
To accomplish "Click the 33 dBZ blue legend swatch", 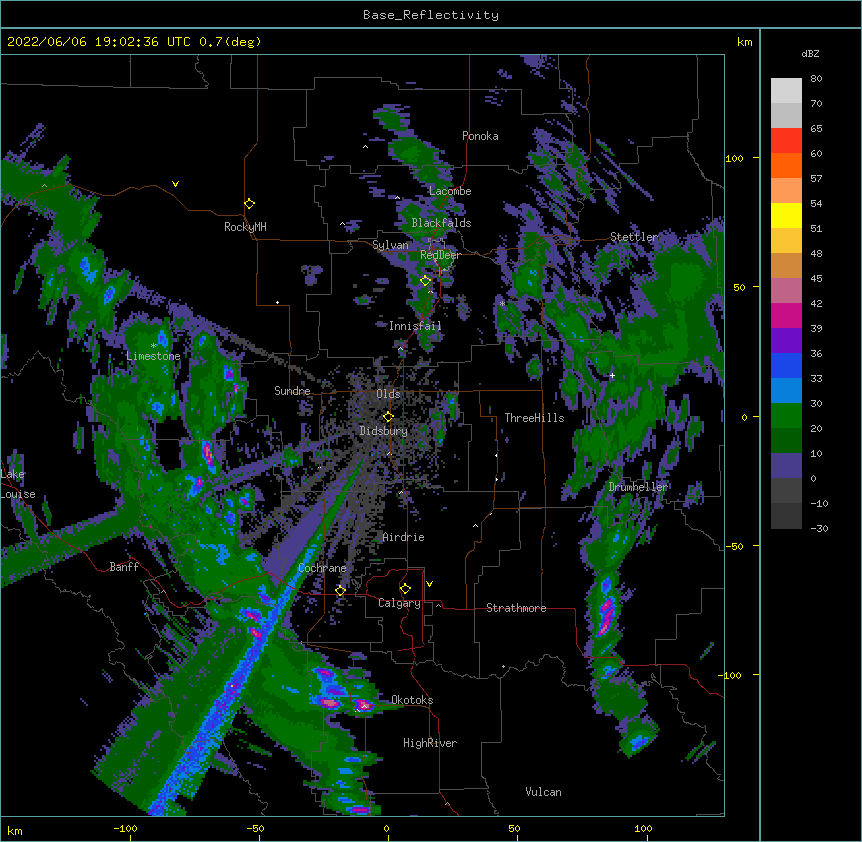I will tap(786, 365).
